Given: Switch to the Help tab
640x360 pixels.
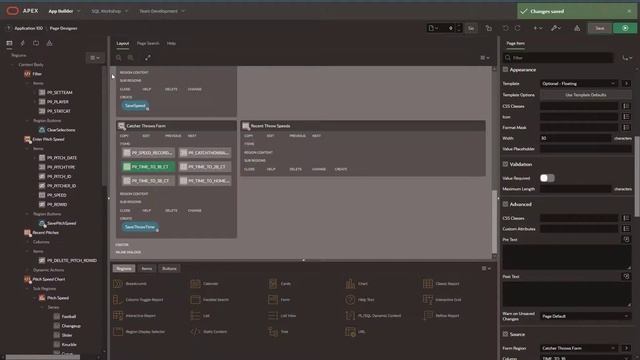Looking at the screenshot, I should point(171,43).
